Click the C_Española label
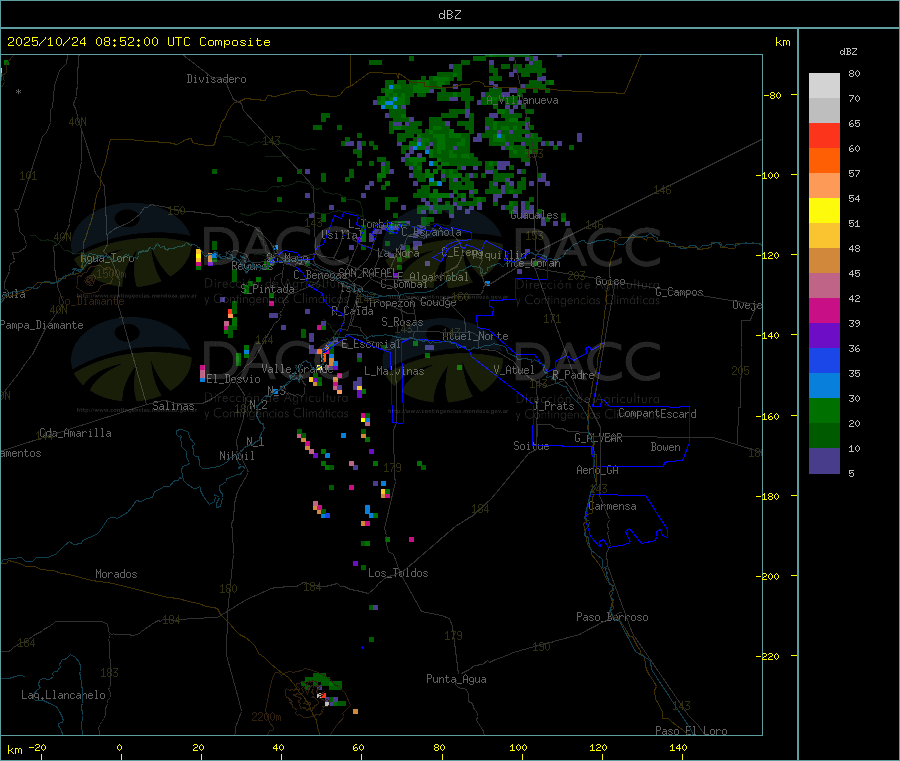 point(431,232)
